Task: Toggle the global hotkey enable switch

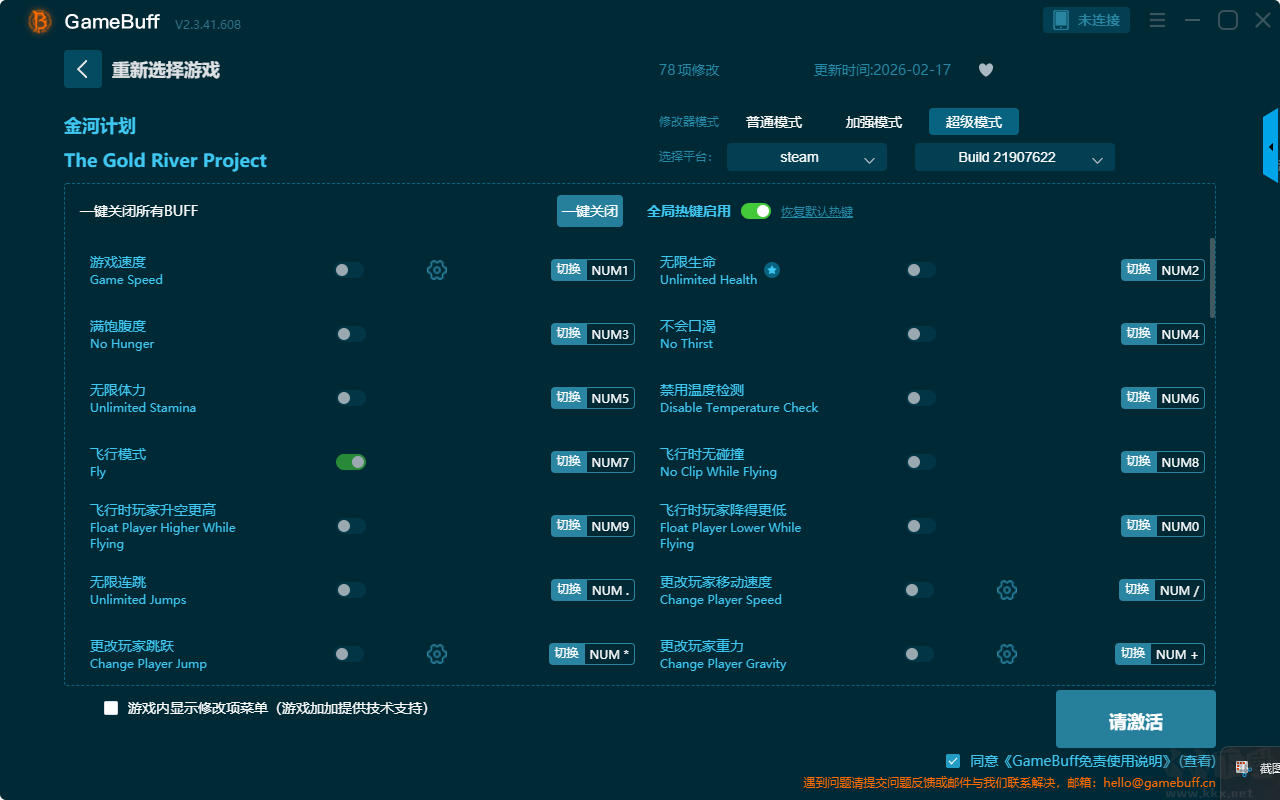Action: click(x=756, y=211)
